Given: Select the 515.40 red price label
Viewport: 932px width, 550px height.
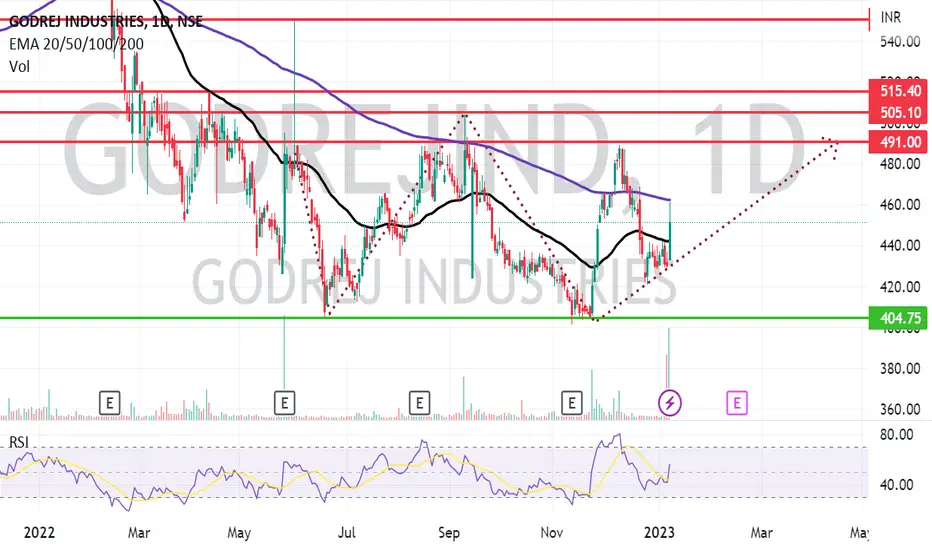Looking at the screenshot, I should [x=898, y=91].
